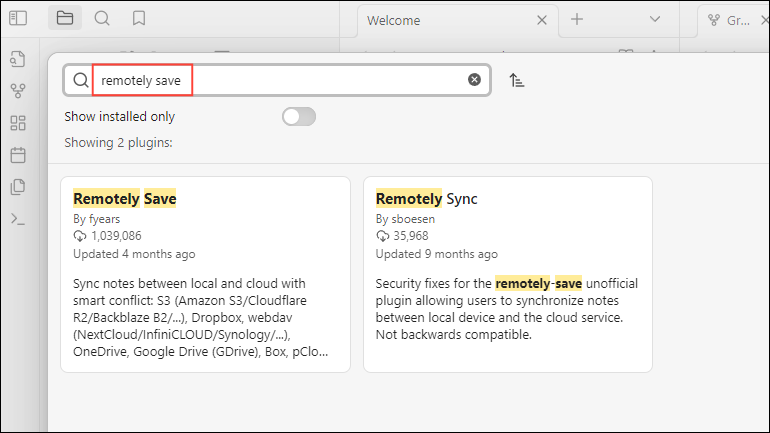Open the Remotely Save plugin title

125,199
